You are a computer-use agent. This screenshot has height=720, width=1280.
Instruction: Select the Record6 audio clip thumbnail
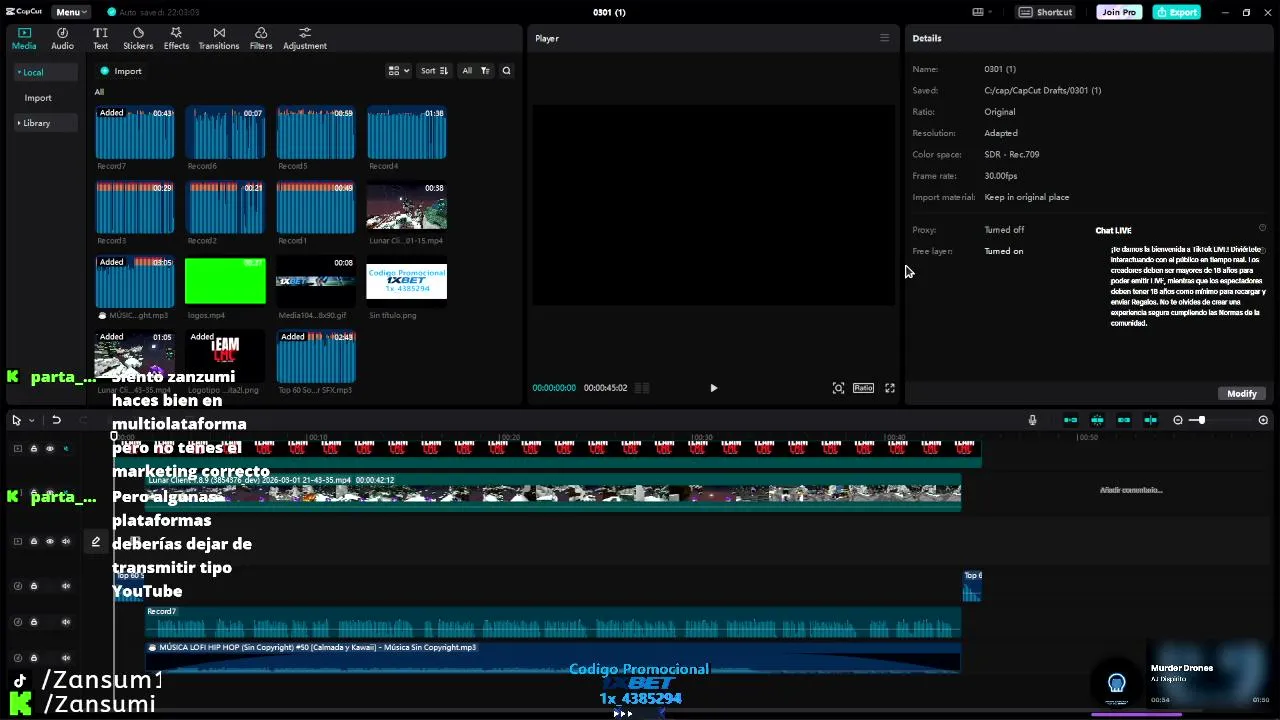[x=225, y=133]
